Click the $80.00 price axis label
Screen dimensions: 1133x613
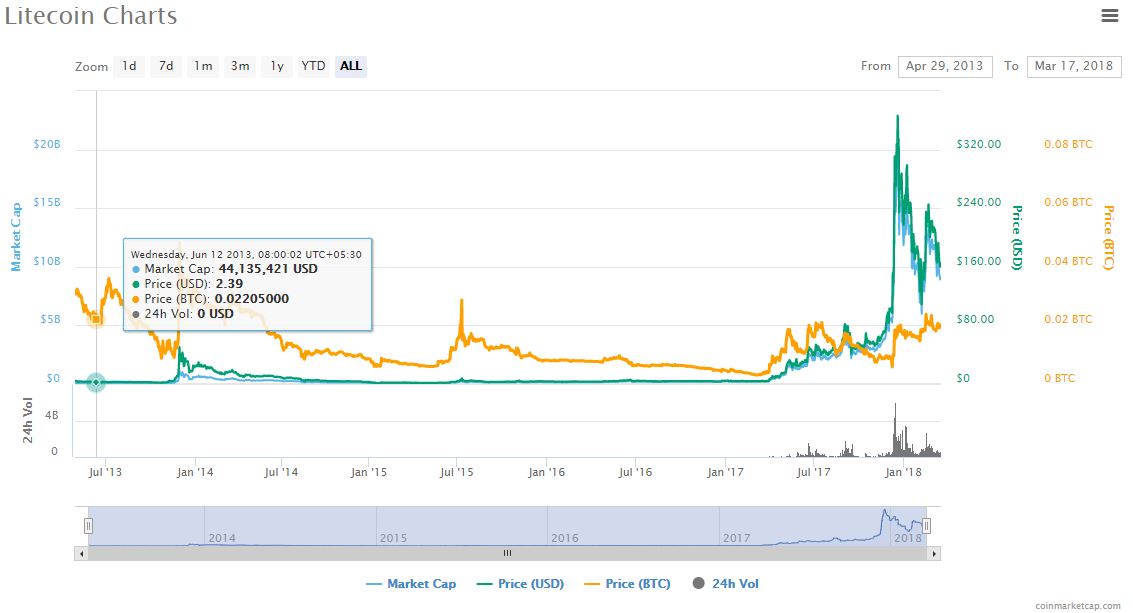point(975,319)
